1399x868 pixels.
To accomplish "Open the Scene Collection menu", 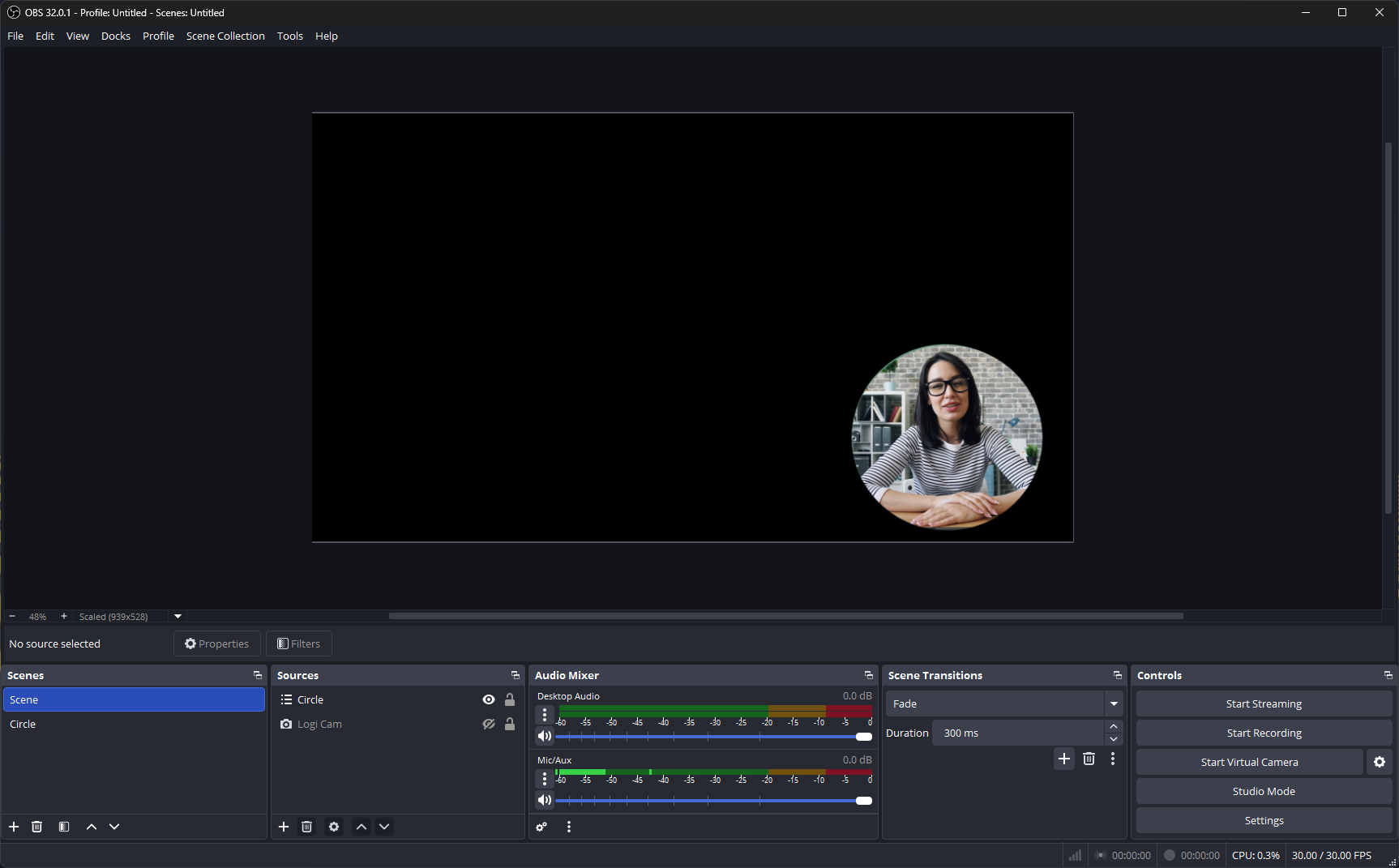I will (225, 36).
